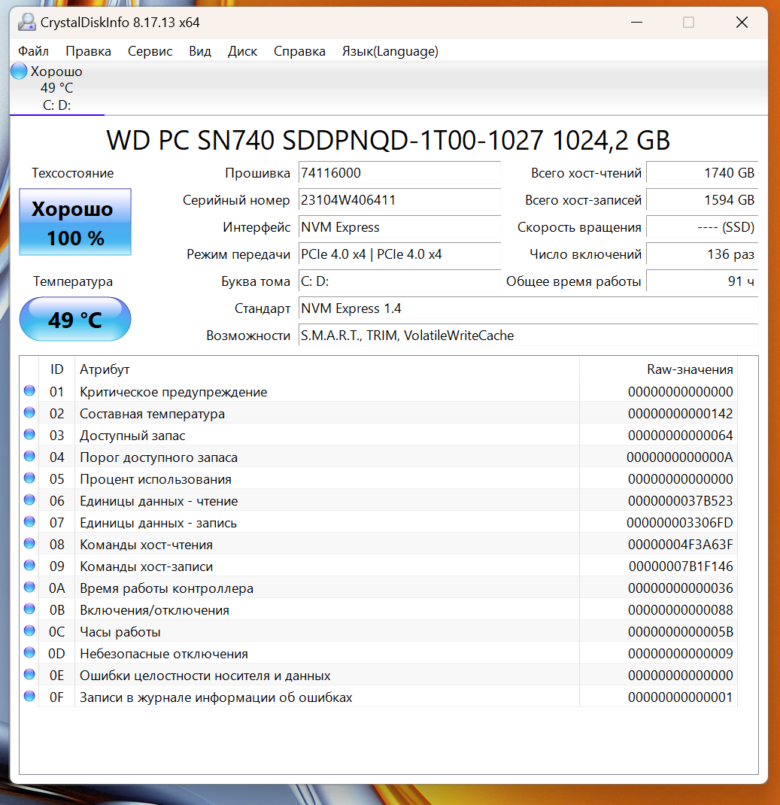Select the Ошибки целостности носителя и данных row

click(x=378, y=676)
